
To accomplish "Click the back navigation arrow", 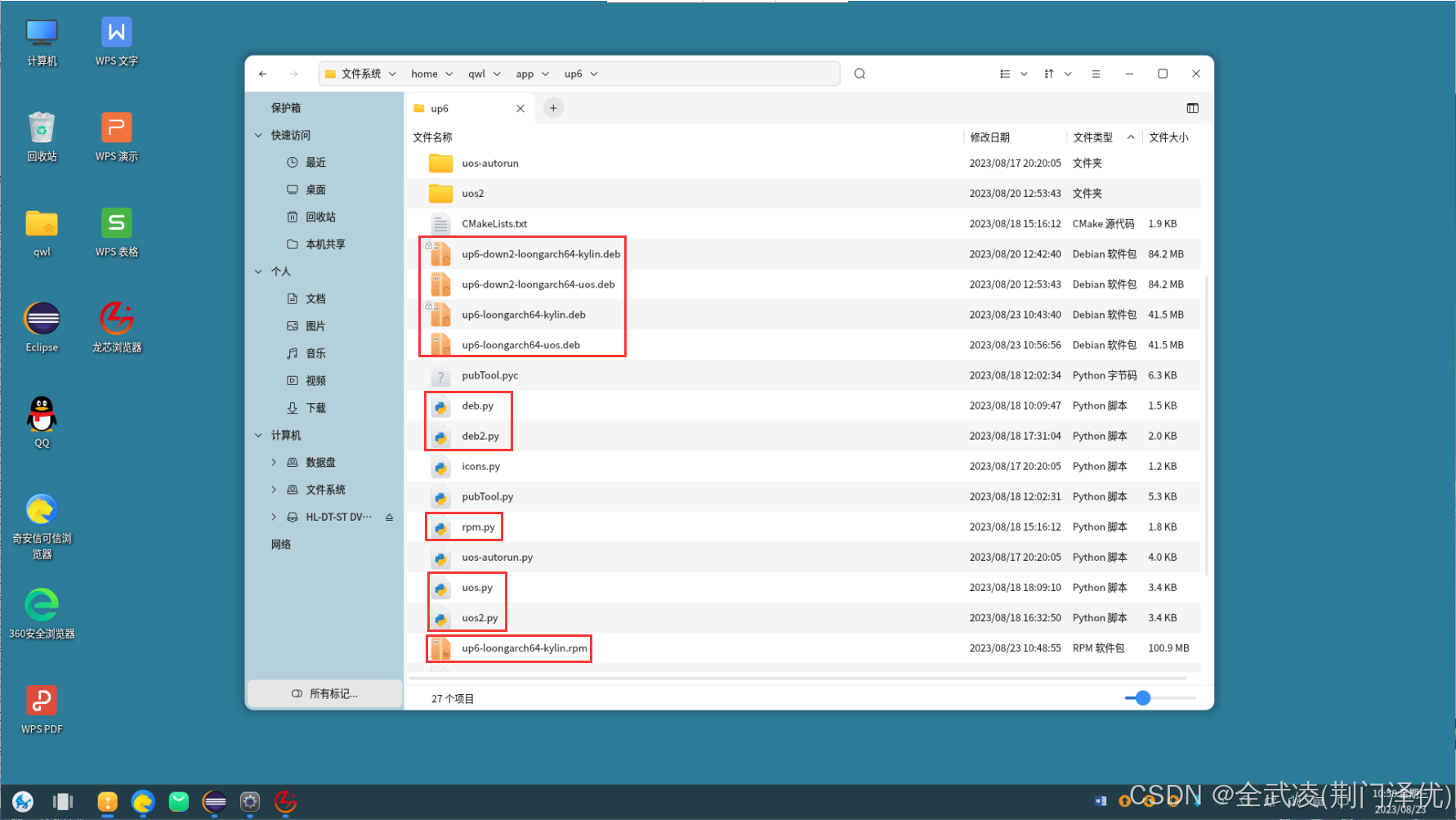I will point(263,74).
